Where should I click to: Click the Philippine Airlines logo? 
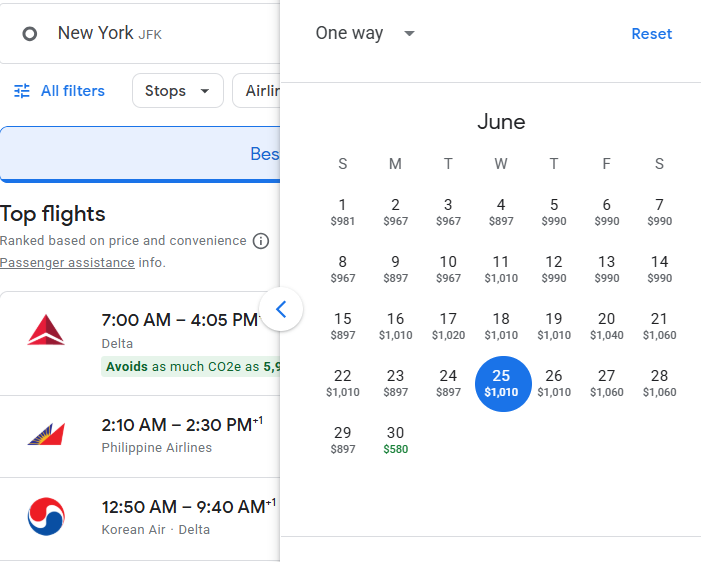pos(46,434)
